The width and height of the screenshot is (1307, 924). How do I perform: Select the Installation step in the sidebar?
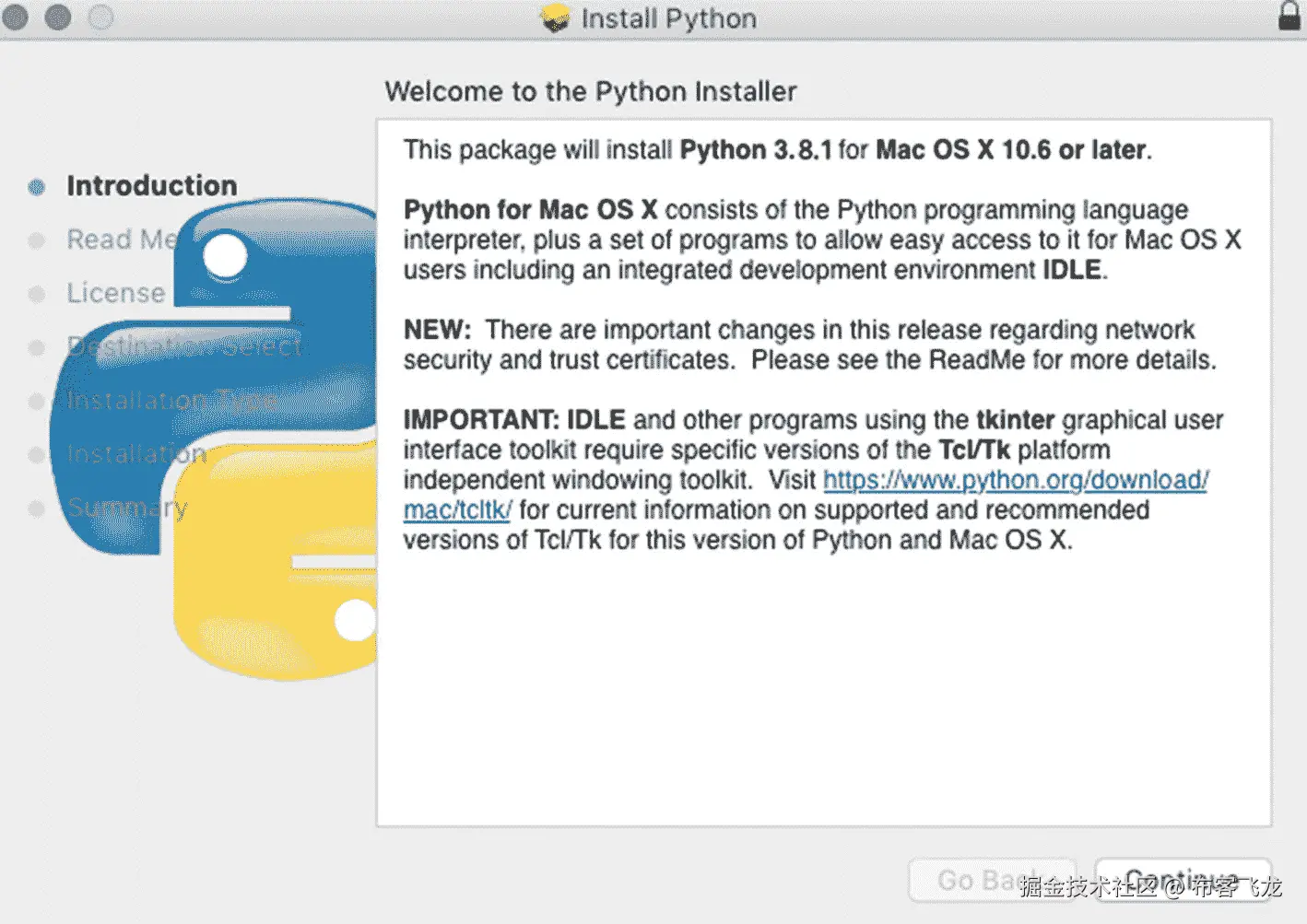coord(135,454)
